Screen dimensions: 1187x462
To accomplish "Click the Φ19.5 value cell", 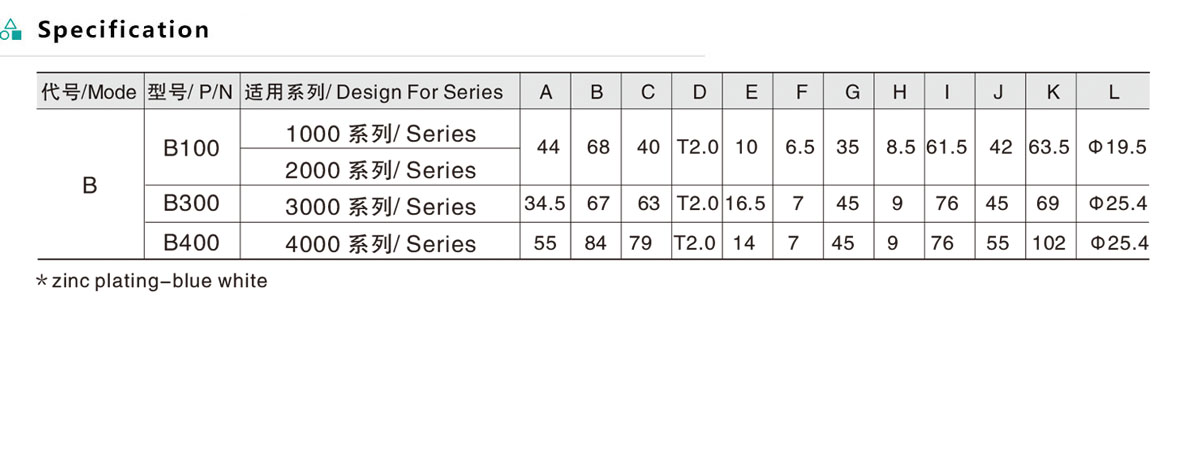I will (1116, 147).
